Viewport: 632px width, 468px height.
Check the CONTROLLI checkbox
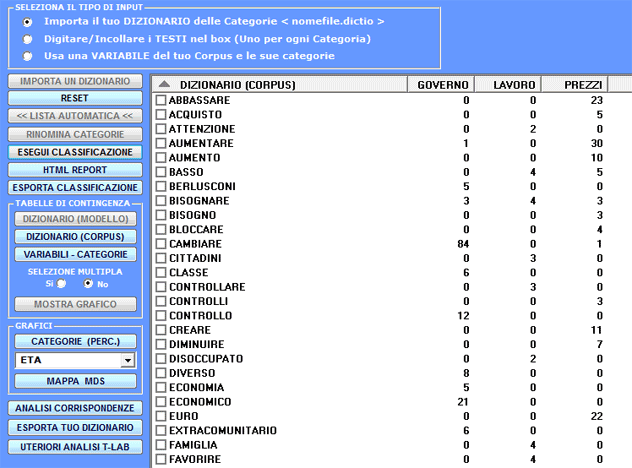click(x=161, y=301)
